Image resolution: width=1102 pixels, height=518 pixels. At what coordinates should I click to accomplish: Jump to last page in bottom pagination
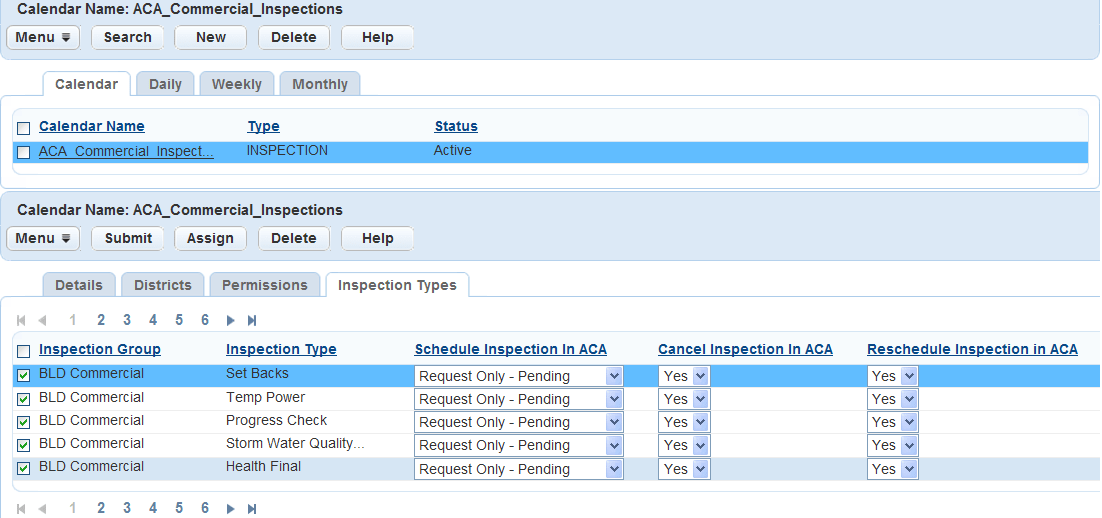click(252, 509)
